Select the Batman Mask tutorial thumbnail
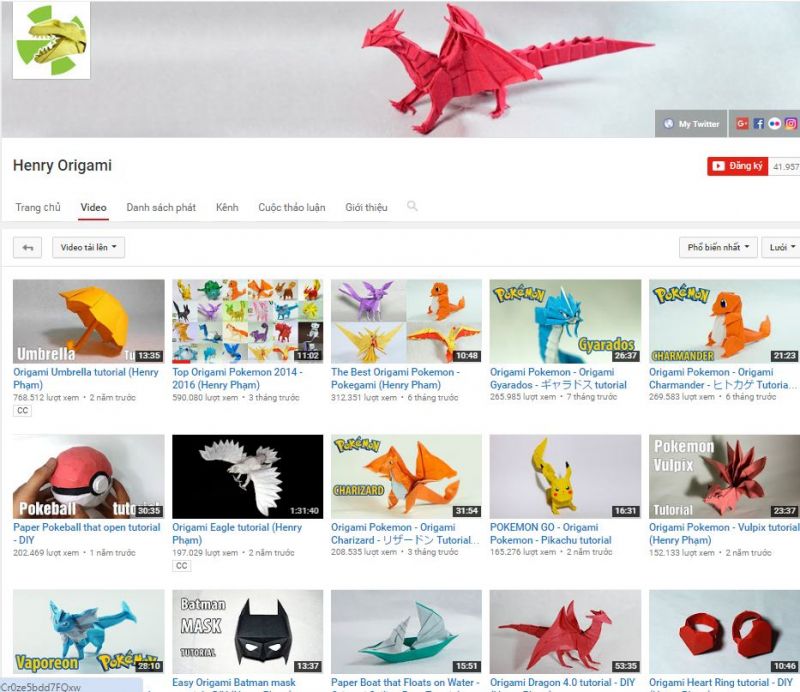This screenshot has width=800, height=692. pos(247,631)
